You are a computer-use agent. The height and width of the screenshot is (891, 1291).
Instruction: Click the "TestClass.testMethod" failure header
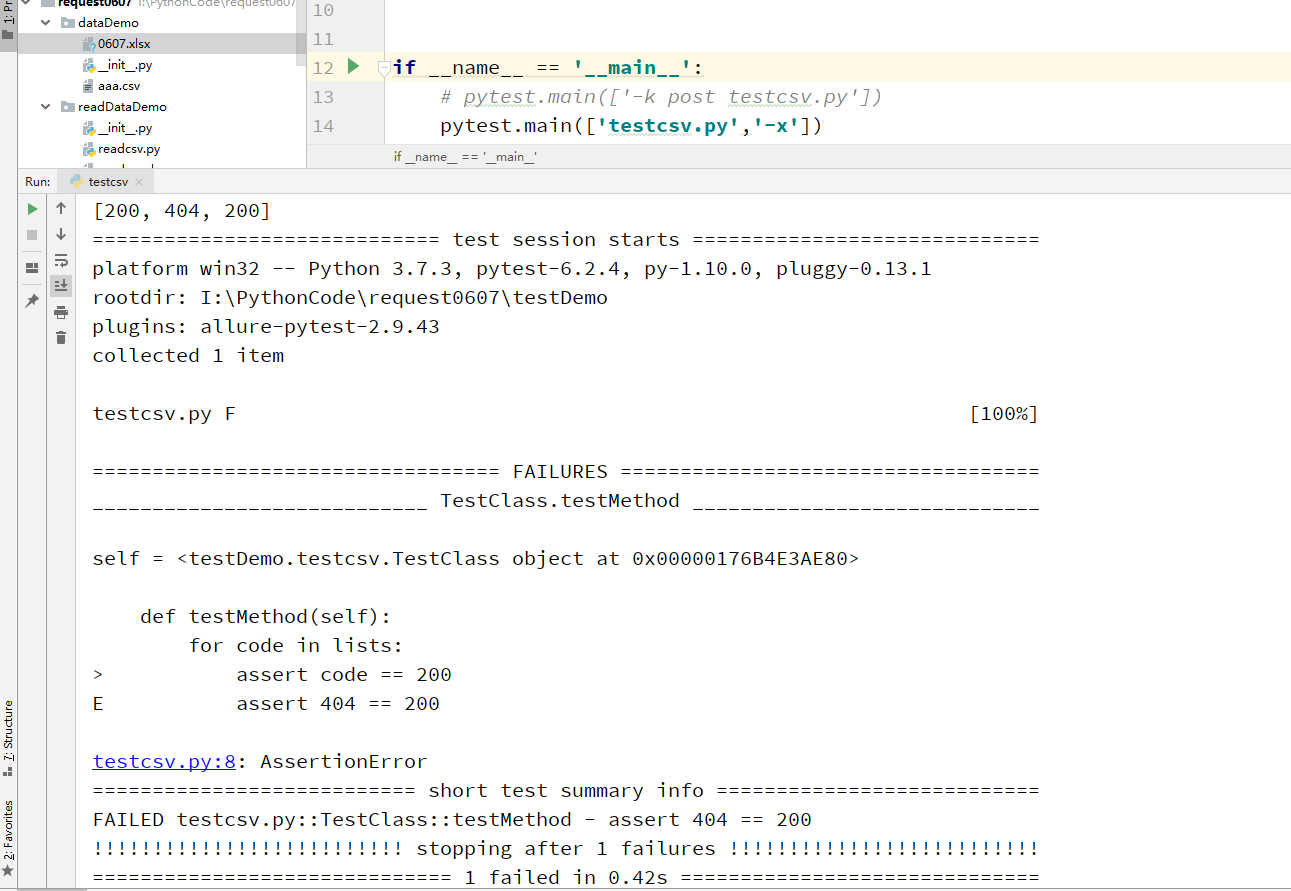(x=560, y=500)
